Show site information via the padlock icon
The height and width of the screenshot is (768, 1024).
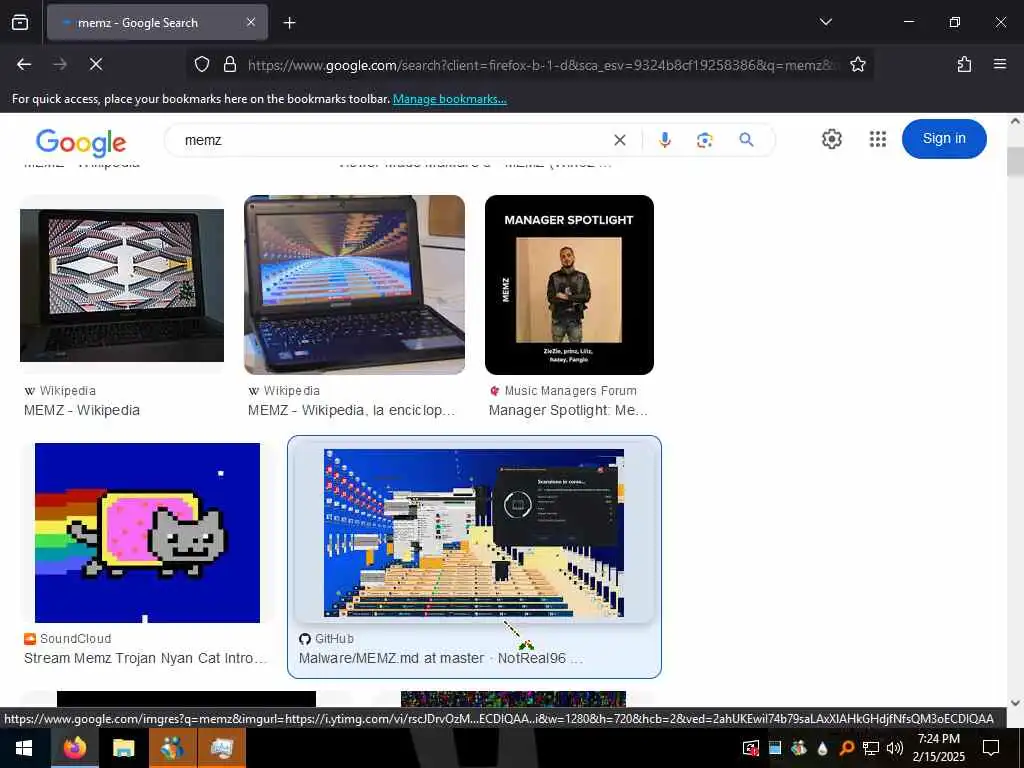230,64
